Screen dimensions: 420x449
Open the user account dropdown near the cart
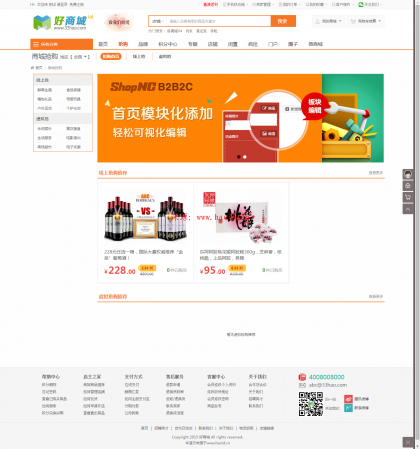328,21
